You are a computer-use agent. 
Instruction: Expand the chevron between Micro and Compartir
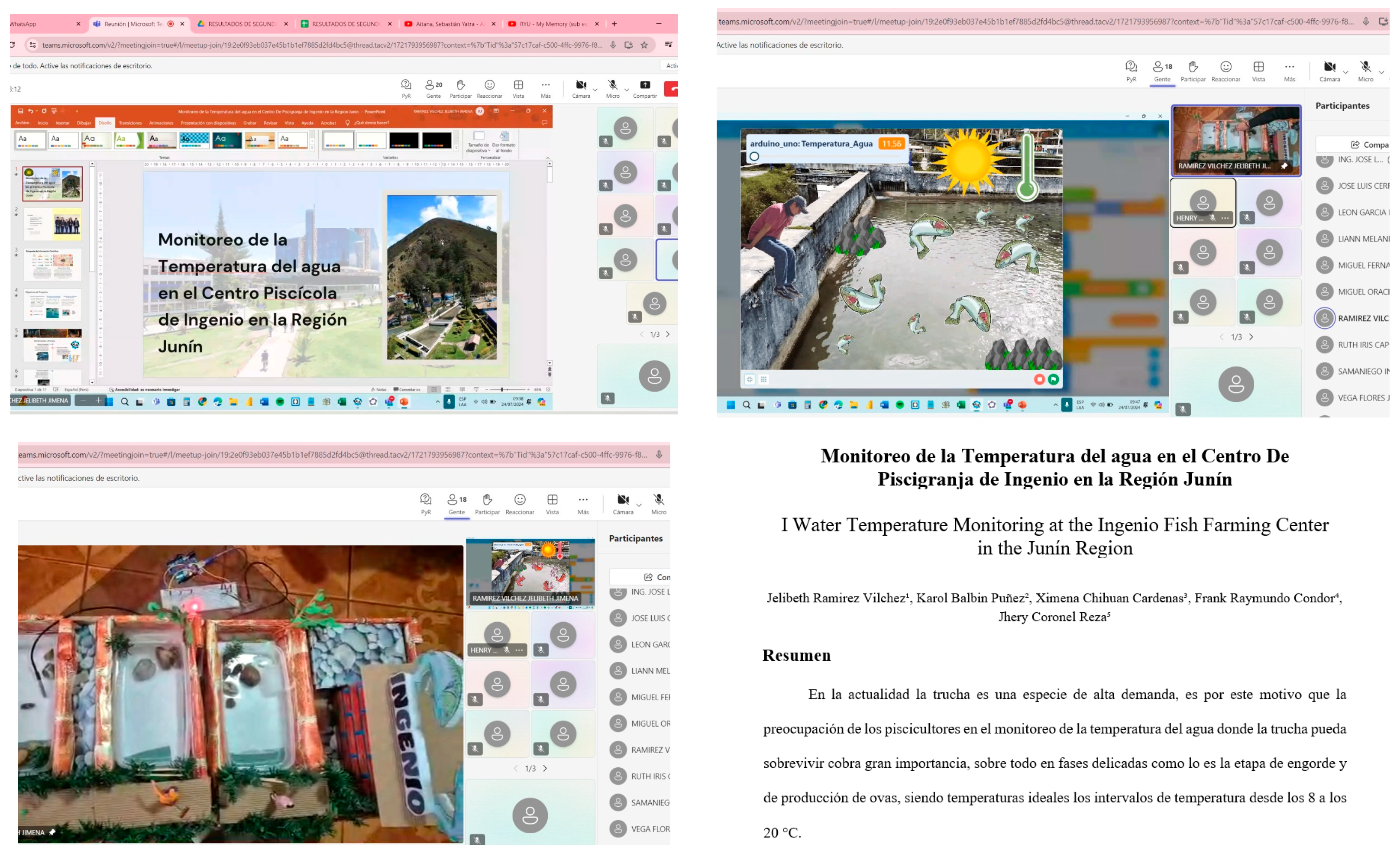click(x=627, y=90)
